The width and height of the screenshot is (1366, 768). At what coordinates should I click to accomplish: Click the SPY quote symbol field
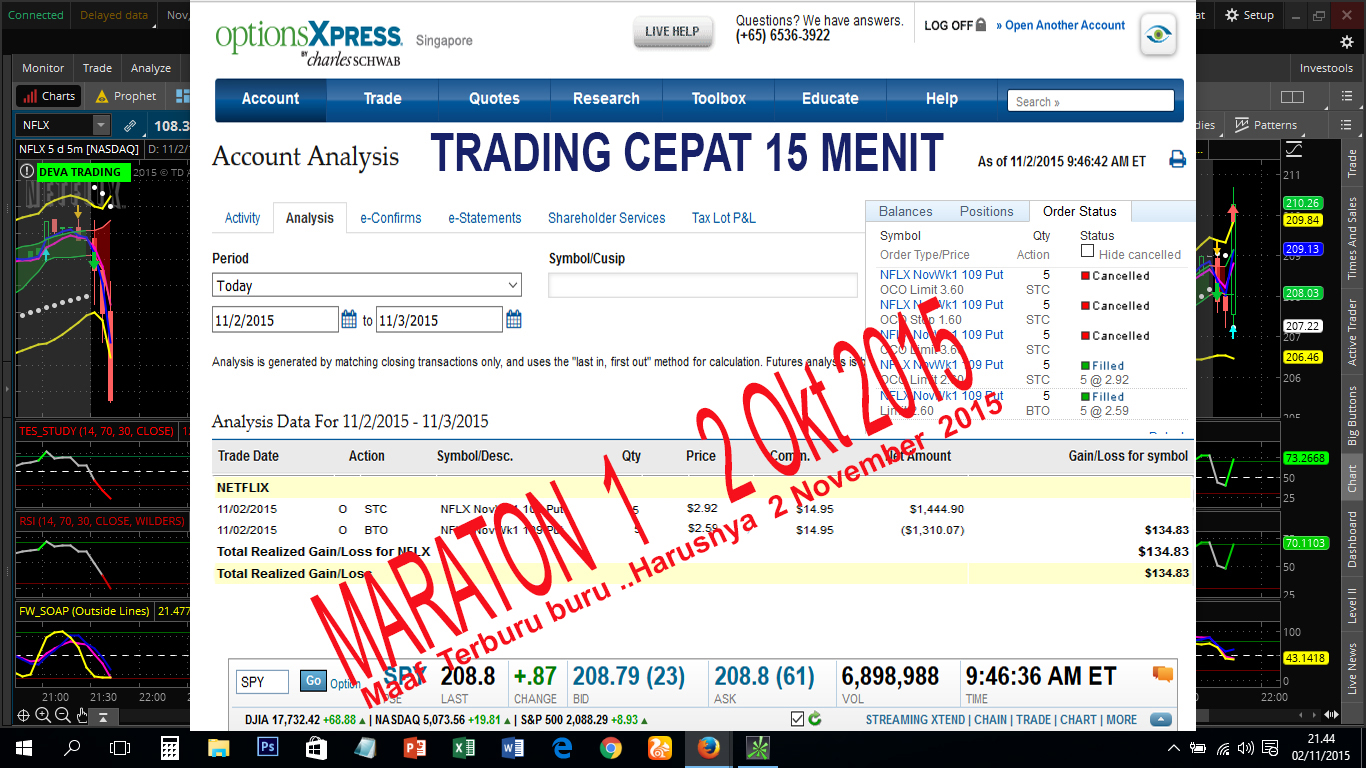click(x=263, y=682)
